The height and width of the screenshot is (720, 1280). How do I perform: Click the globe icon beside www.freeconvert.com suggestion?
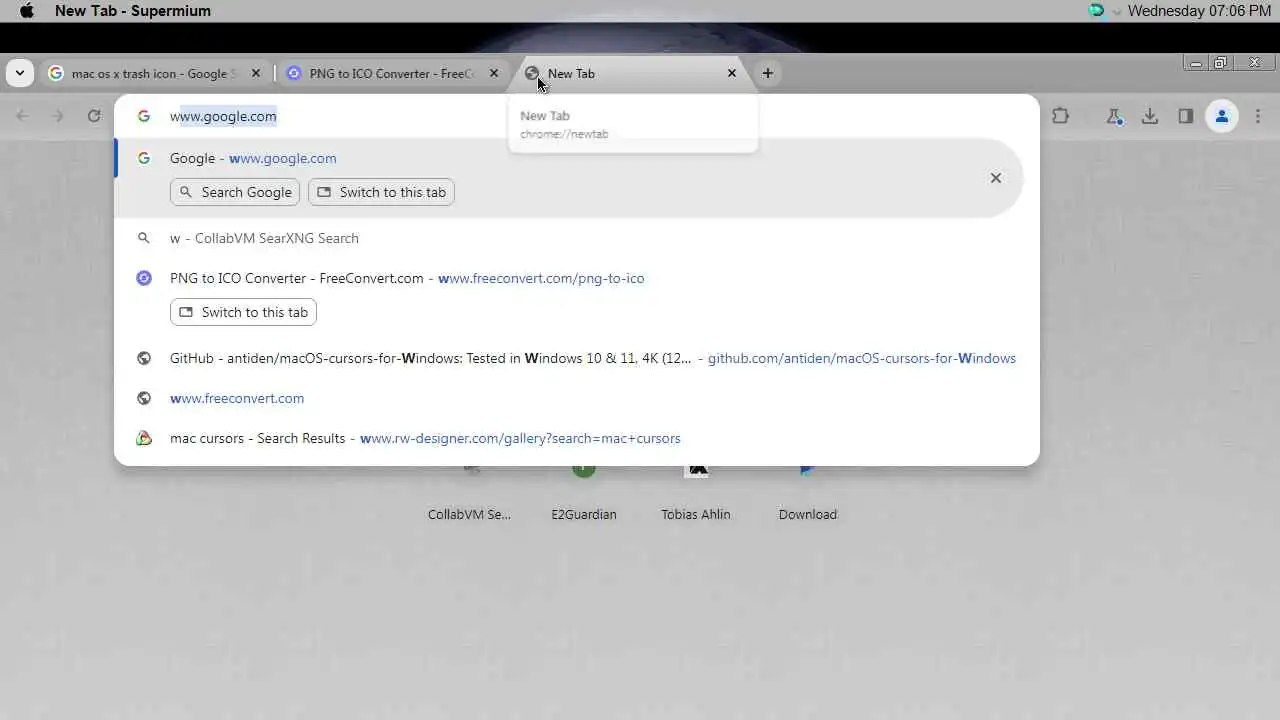coord(144,398)
